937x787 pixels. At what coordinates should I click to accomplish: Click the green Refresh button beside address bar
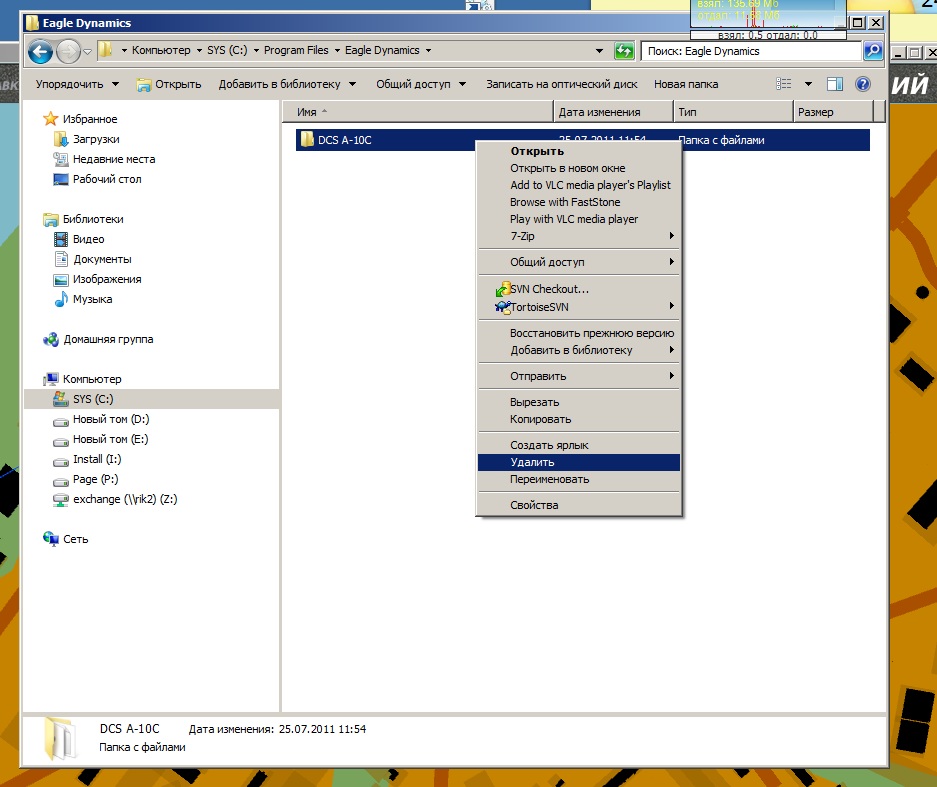(624, 51)
